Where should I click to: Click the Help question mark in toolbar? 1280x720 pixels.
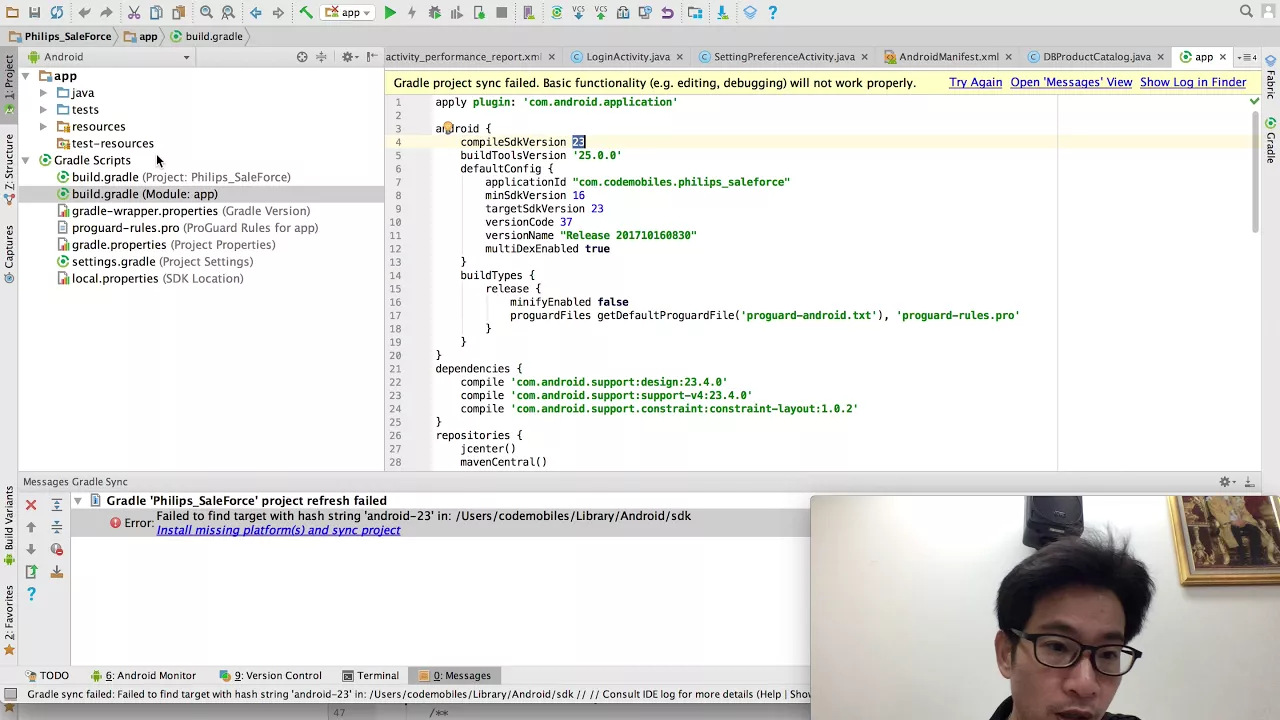772,13
